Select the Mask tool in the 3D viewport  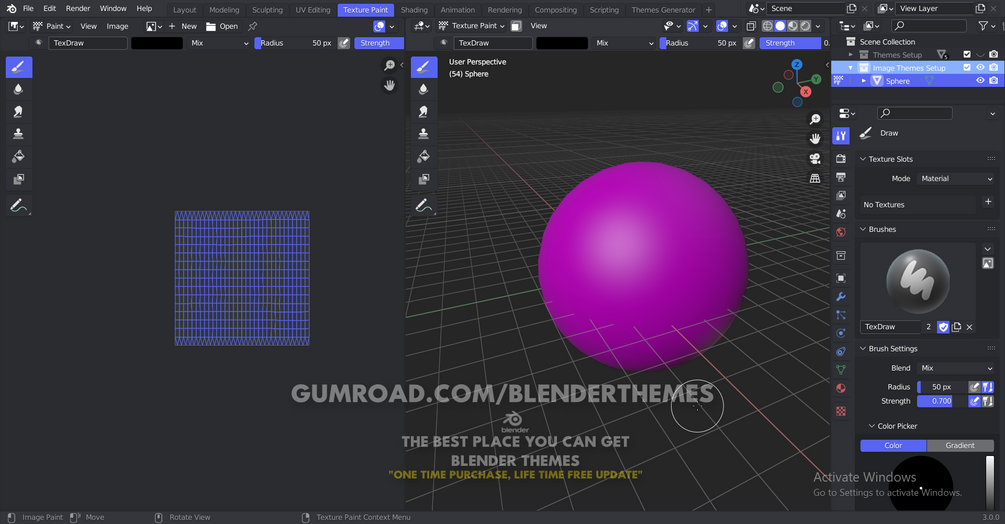(424, 179)
